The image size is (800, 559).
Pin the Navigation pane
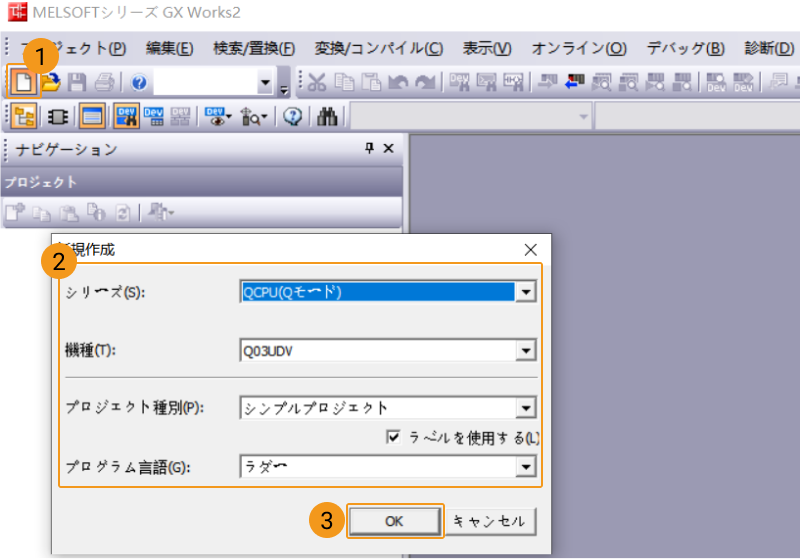pos(369,148)
